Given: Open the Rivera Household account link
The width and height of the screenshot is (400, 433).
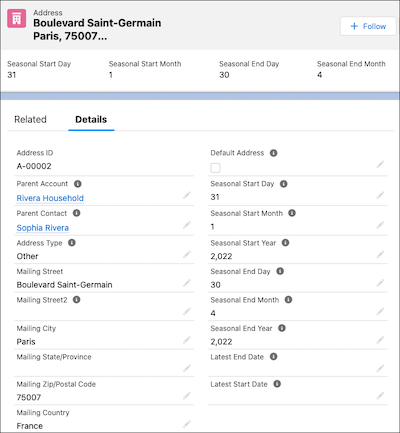Looking at the screenshot, I should point(50,198).
